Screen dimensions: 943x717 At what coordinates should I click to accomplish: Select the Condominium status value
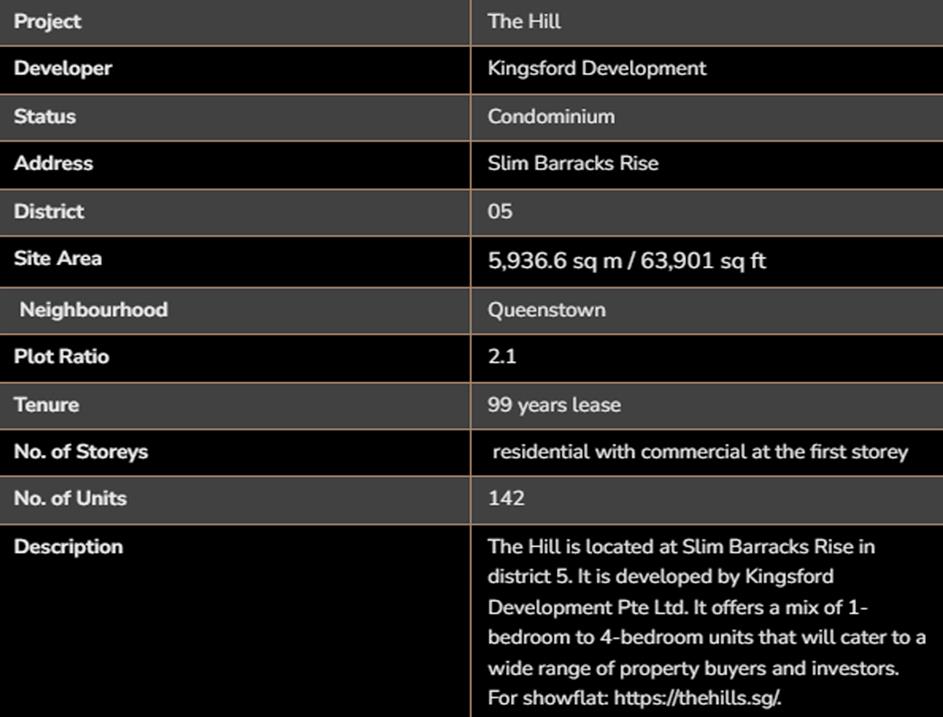(x=551, y=116)
